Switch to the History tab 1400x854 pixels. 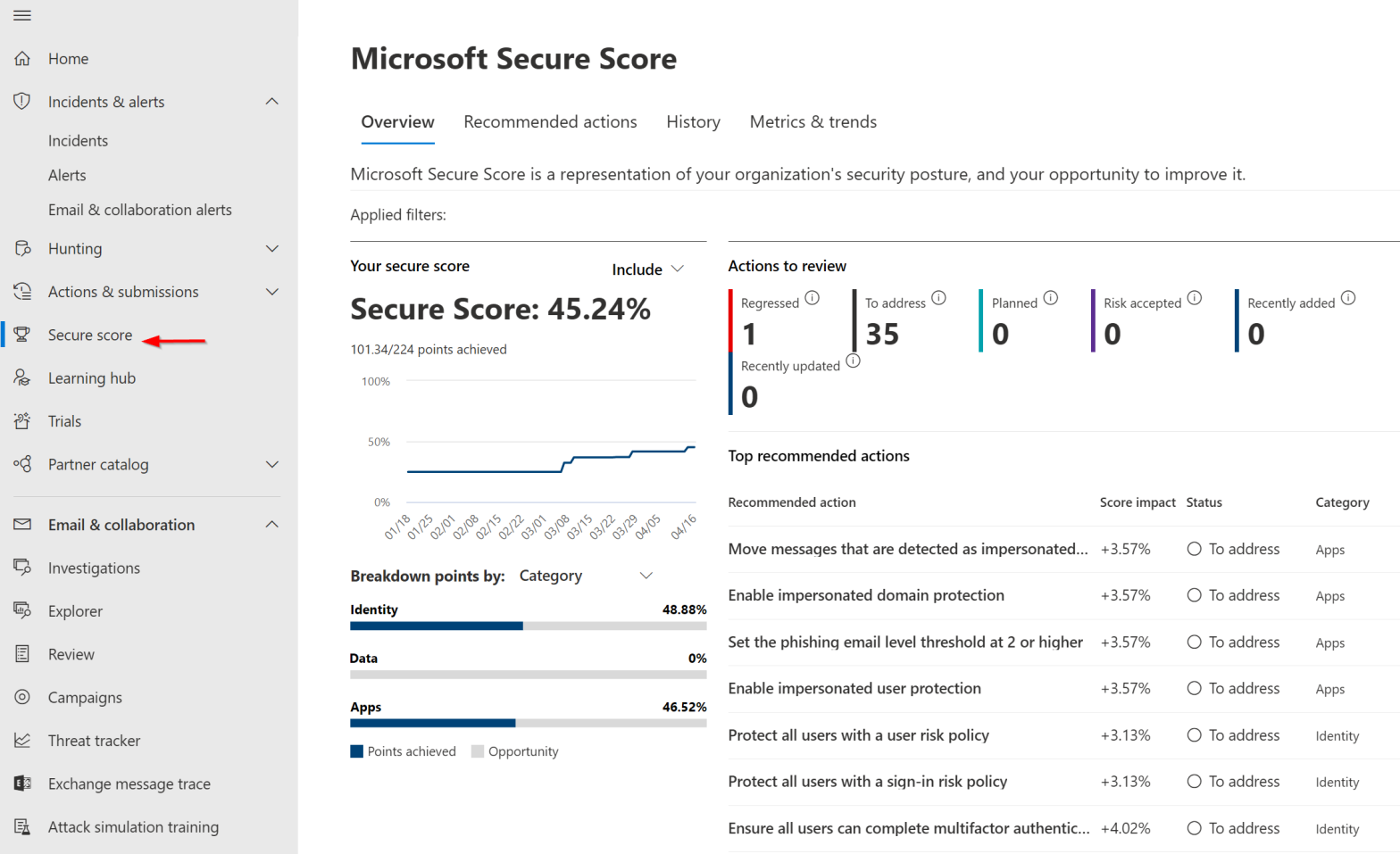coord(693,121)
